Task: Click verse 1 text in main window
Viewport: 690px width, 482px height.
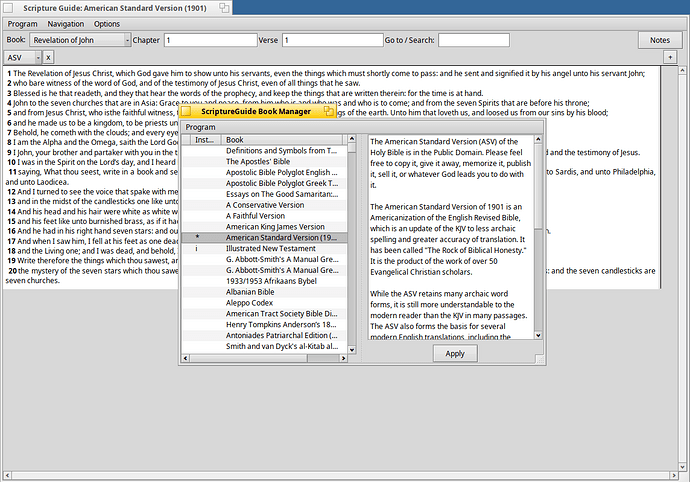Action: point(326,74)
